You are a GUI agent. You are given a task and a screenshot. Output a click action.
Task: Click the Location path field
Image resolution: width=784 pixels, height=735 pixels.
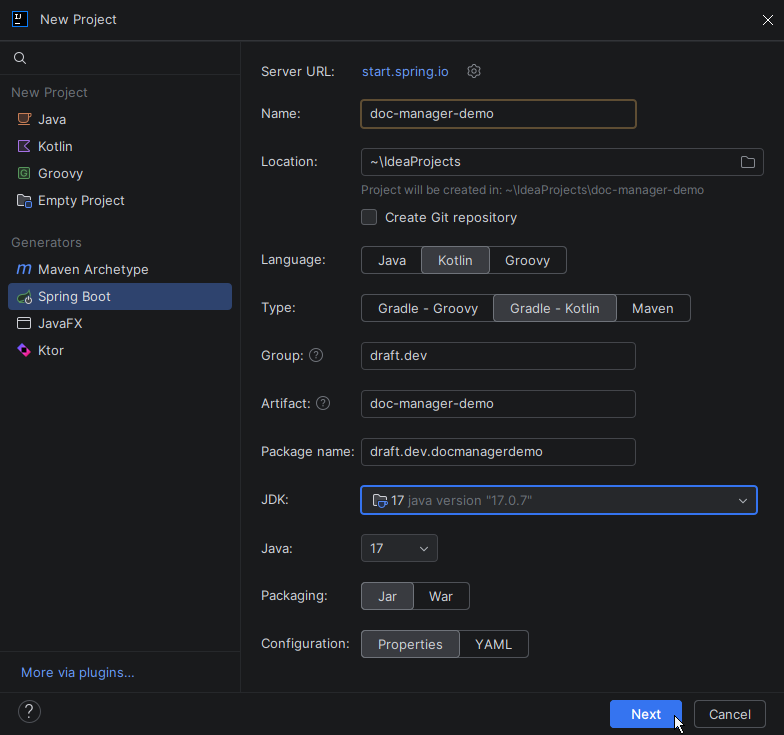point(562,162)
